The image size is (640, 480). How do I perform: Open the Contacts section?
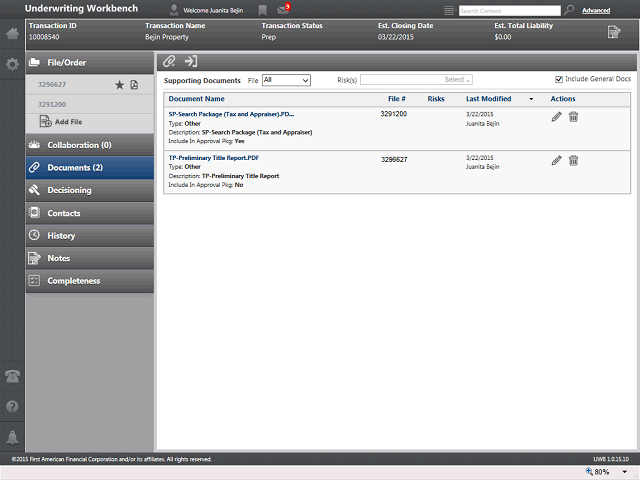pos(90,213)
